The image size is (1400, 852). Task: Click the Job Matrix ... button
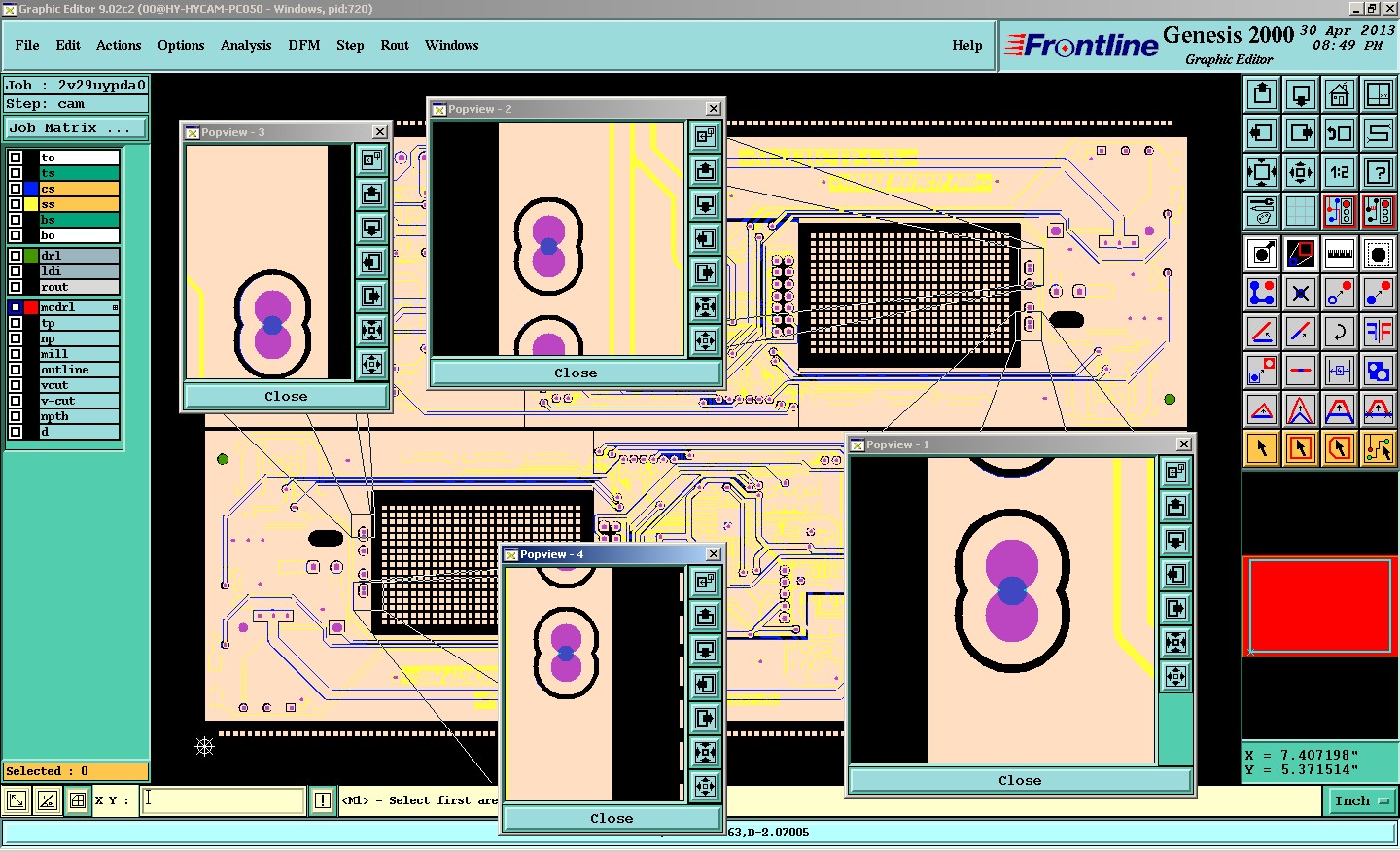pyautogui.click(x=76, y=128)
